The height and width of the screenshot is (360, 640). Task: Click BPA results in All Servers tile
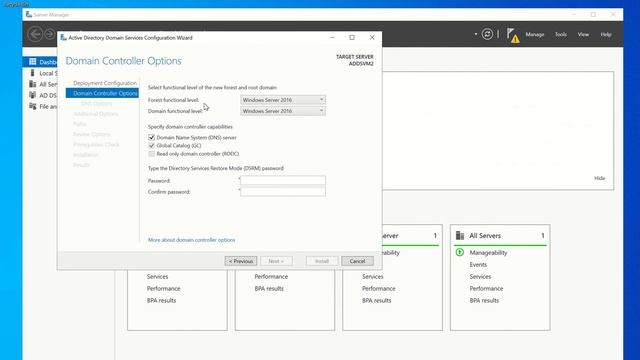click(484, 300)
